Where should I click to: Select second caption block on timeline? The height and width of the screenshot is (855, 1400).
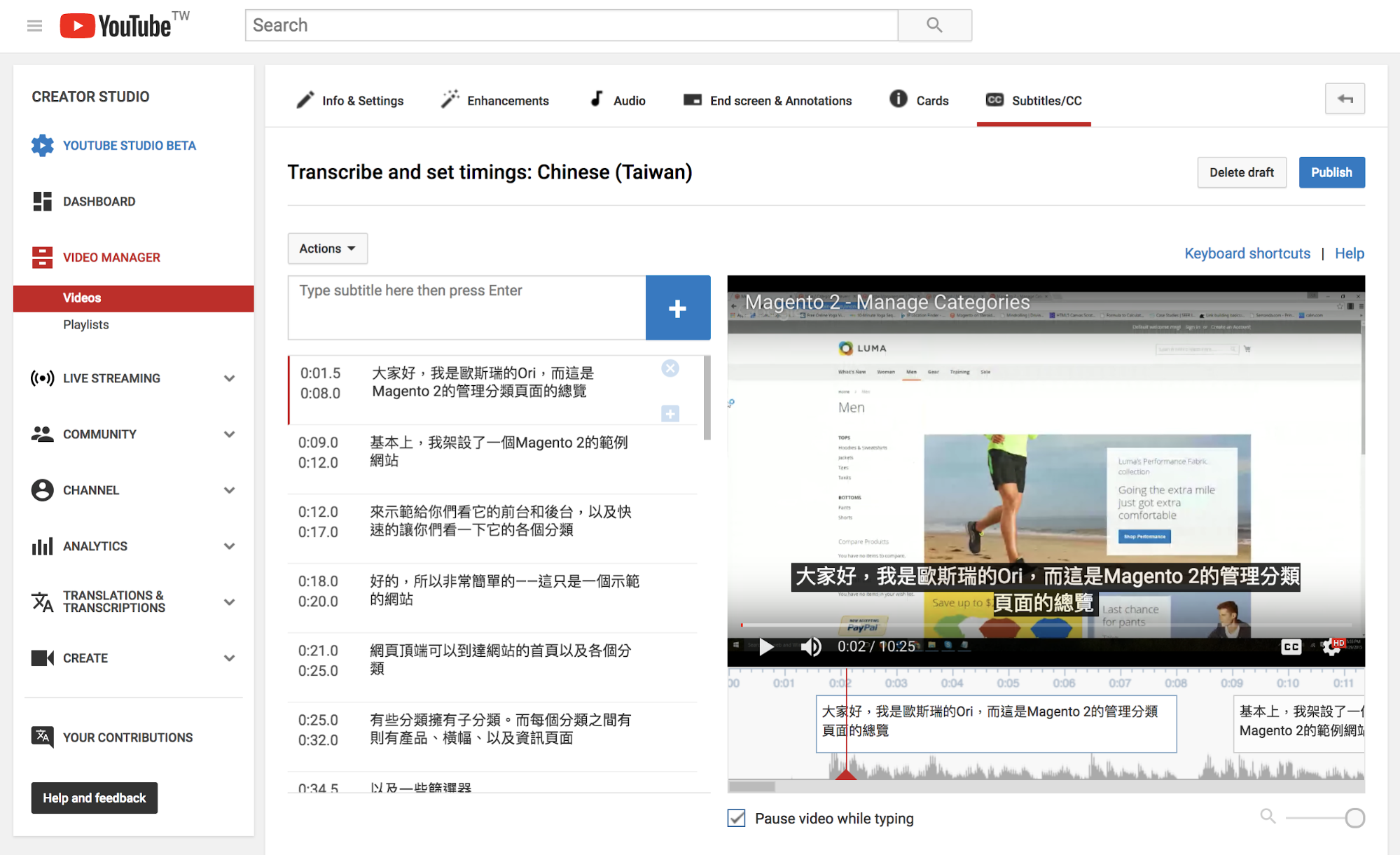tap(1299, 723)
